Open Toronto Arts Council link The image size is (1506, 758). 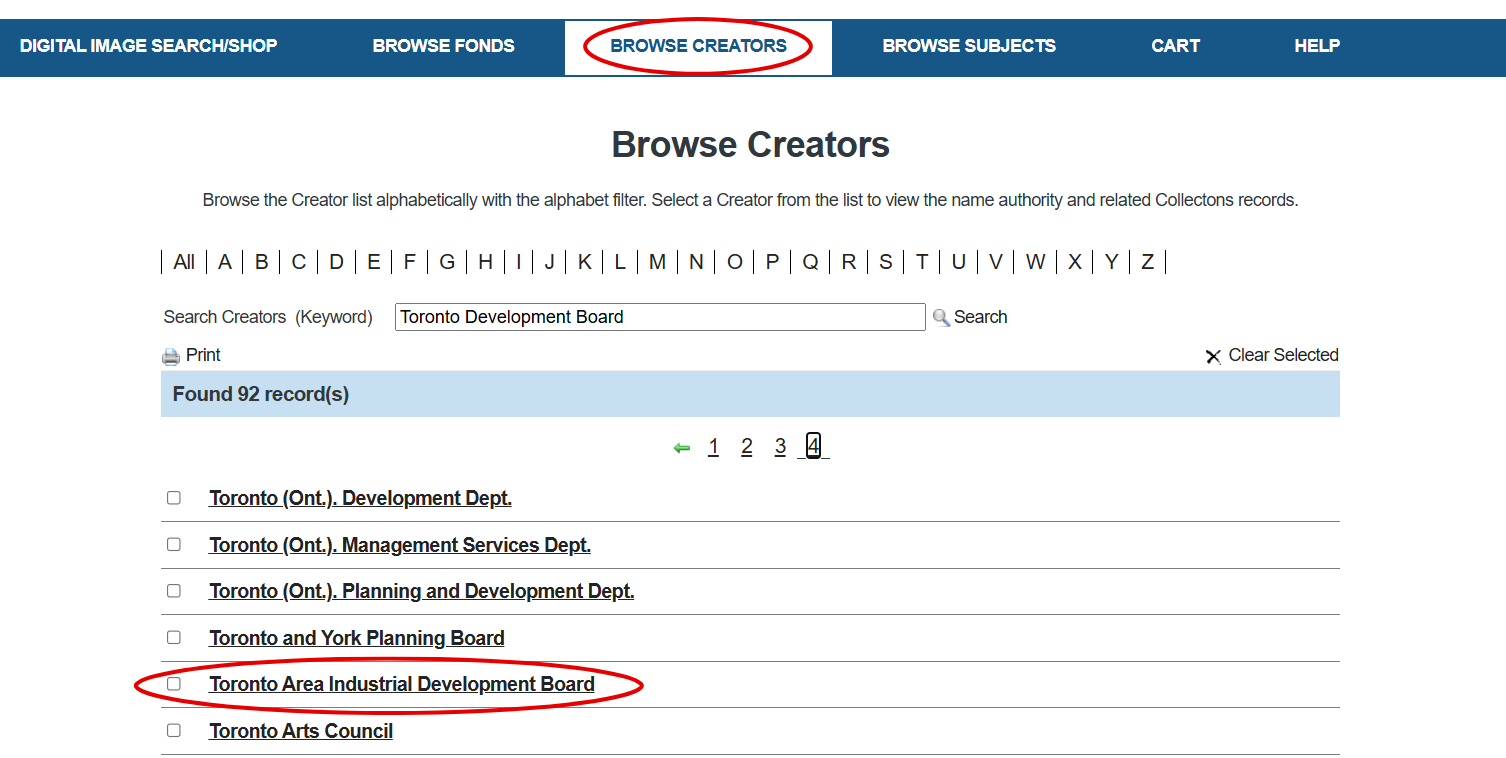tap(301, 731)
